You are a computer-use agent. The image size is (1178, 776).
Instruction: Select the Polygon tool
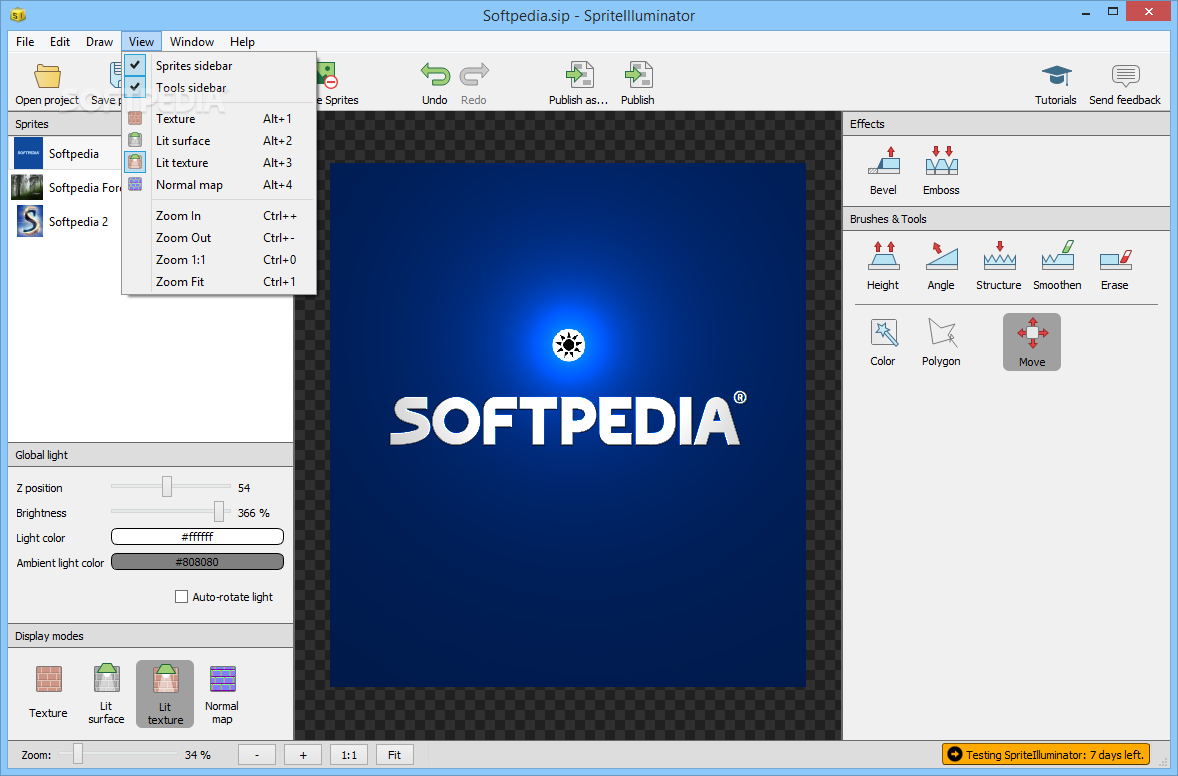click(x=941, y=342)
